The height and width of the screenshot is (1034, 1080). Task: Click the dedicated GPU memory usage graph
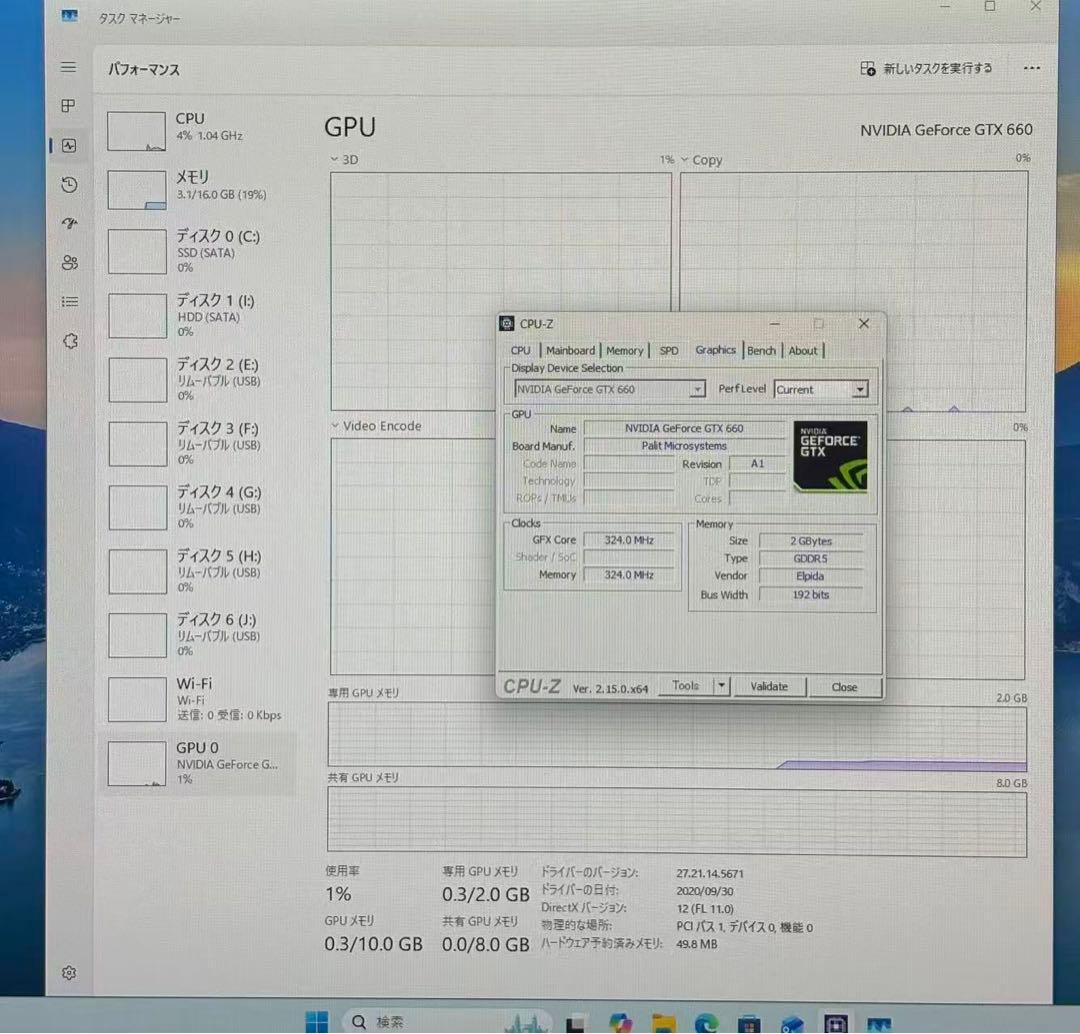(x=677, y=736)
